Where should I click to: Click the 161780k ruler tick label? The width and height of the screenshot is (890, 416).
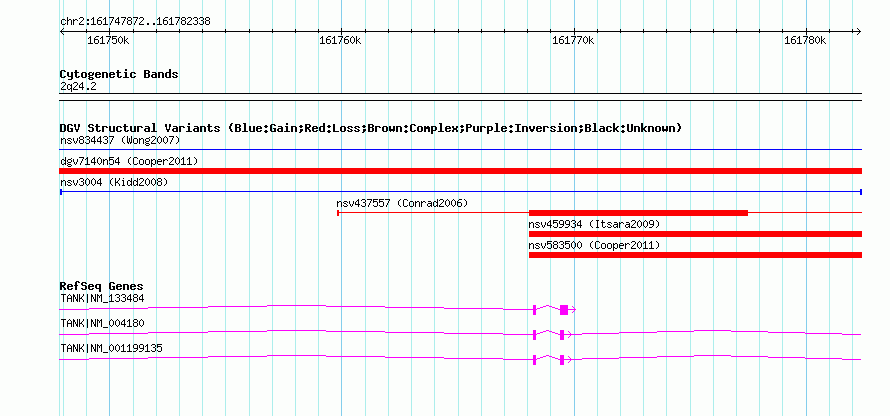(805, 41)
